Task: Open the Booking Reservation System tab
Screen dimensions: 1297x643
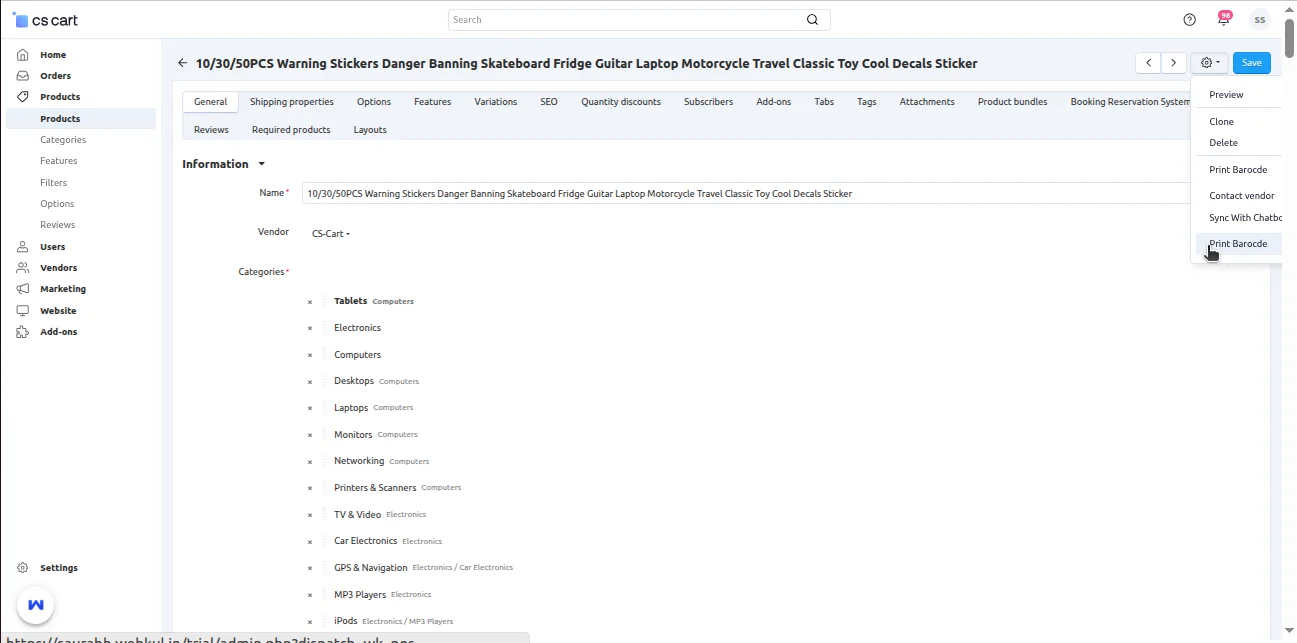Action: point(1130,102)
